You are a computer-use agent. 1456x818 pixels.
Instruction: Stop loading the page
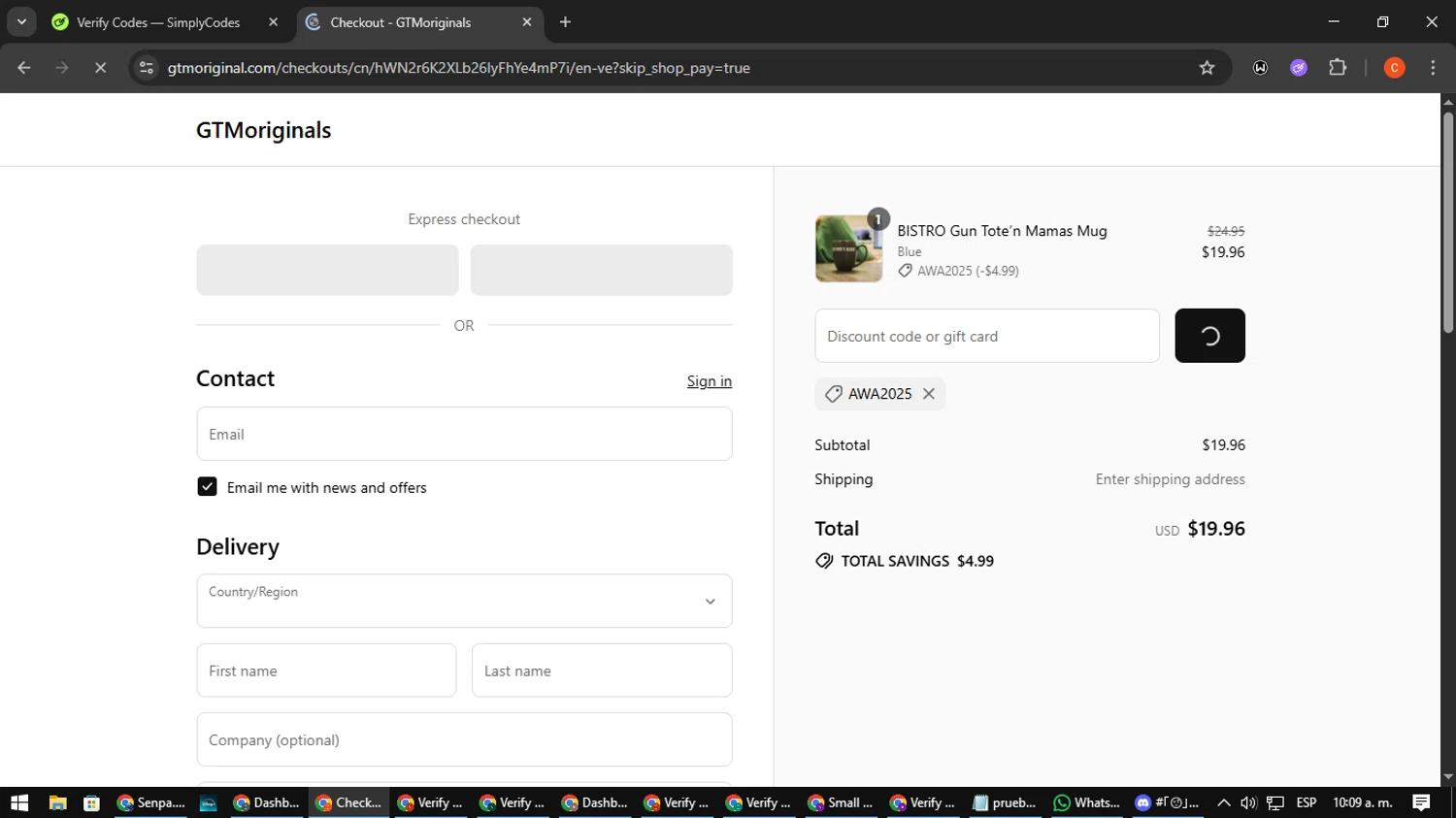pos(100,68)
